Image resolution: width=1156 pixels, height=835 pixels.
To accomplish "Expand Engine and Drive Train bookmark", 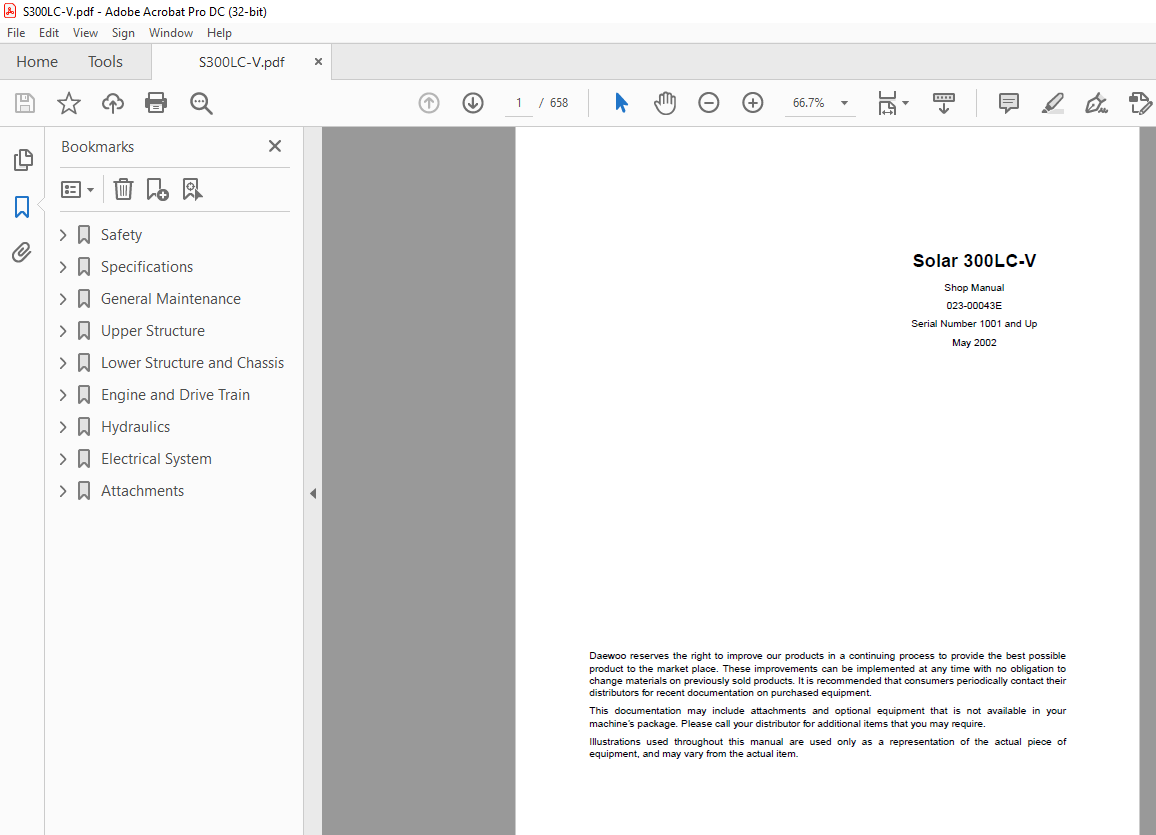I will click(x=63, y=395).
